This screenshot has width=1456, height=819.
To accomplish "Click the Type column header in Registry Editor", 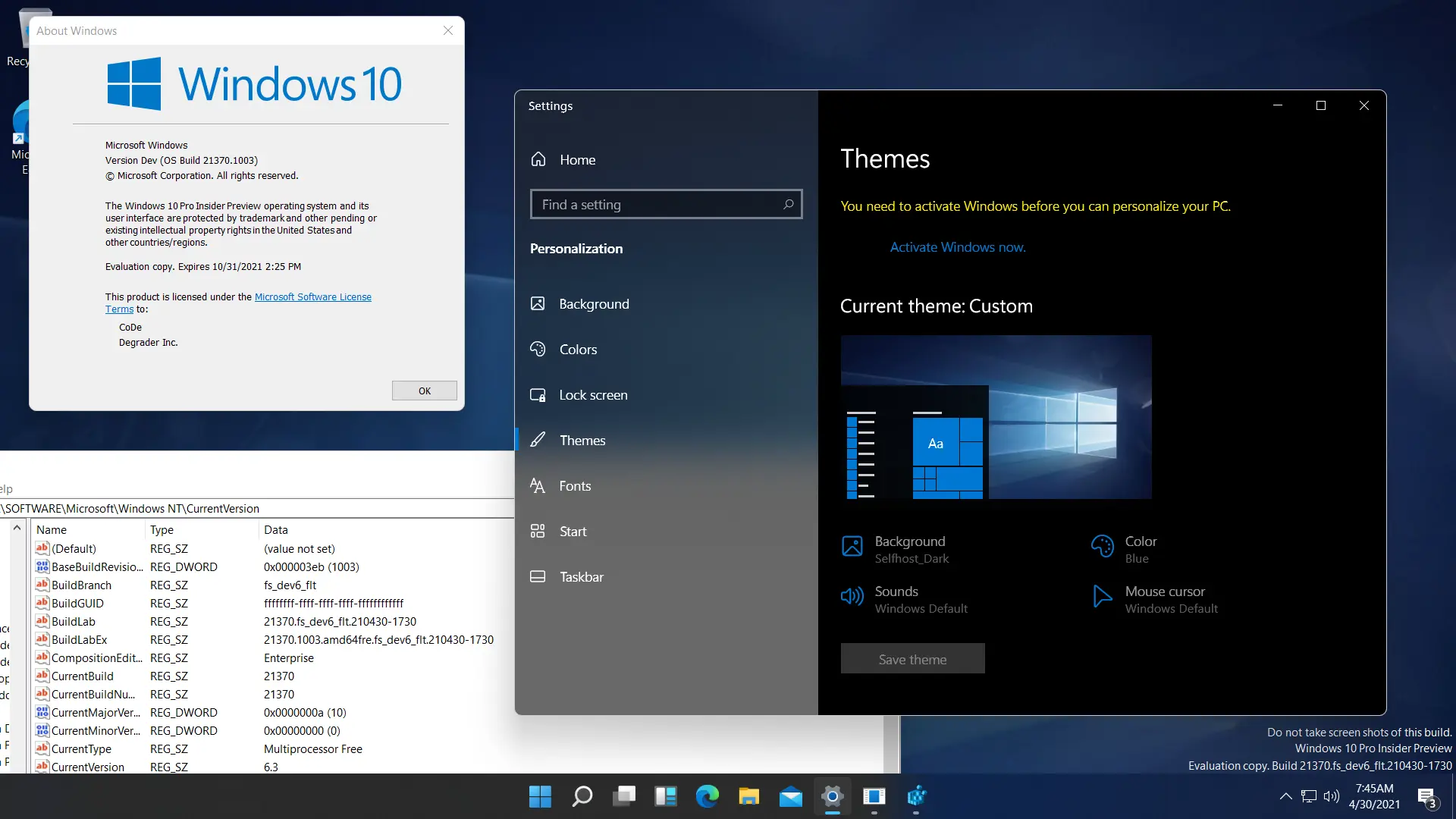I will (x=202, y=530).
